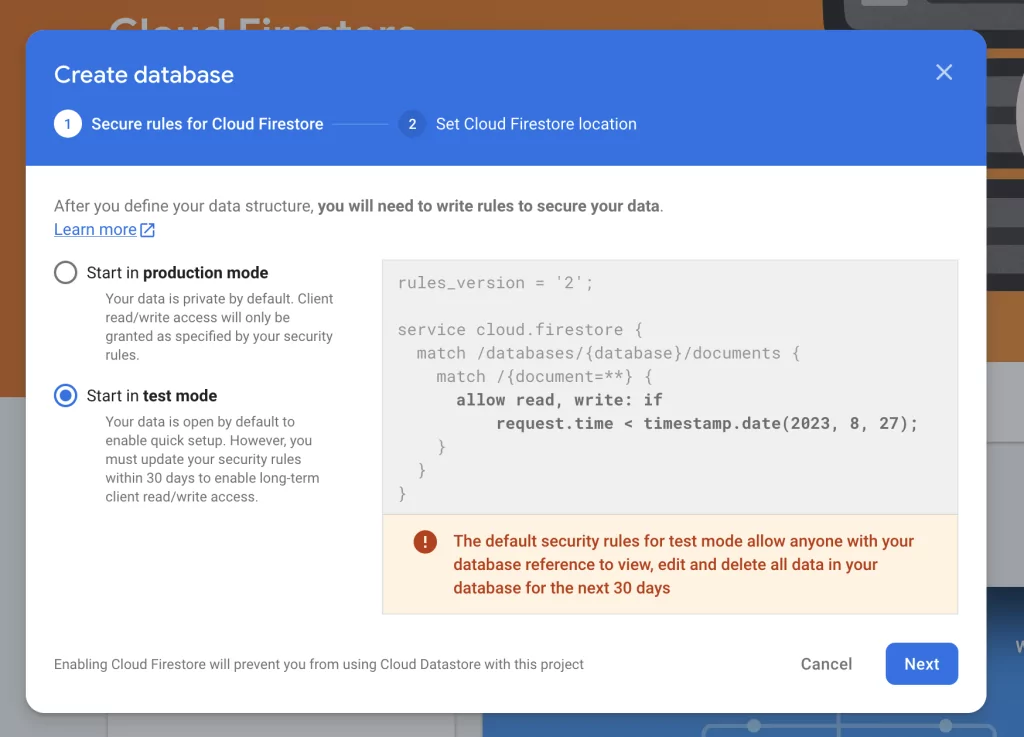Click the red warning exclamation icon
1024x737 pixels.
click(425, 541)
